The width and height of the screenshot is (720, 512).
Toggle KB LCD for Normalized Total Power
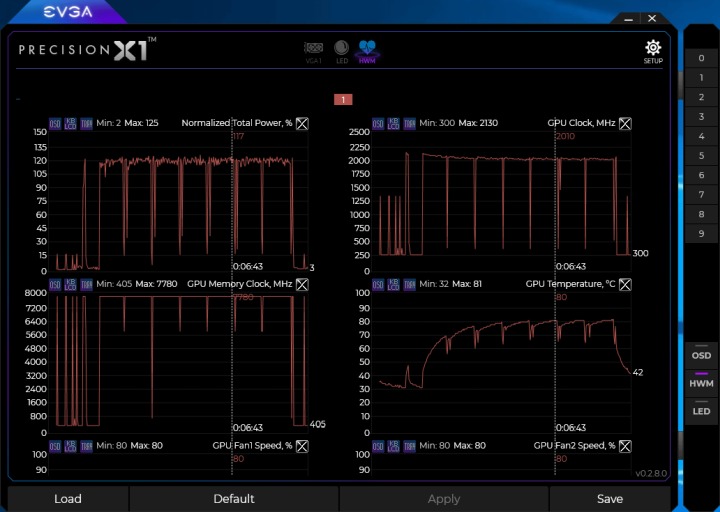[x=70, y=124]
